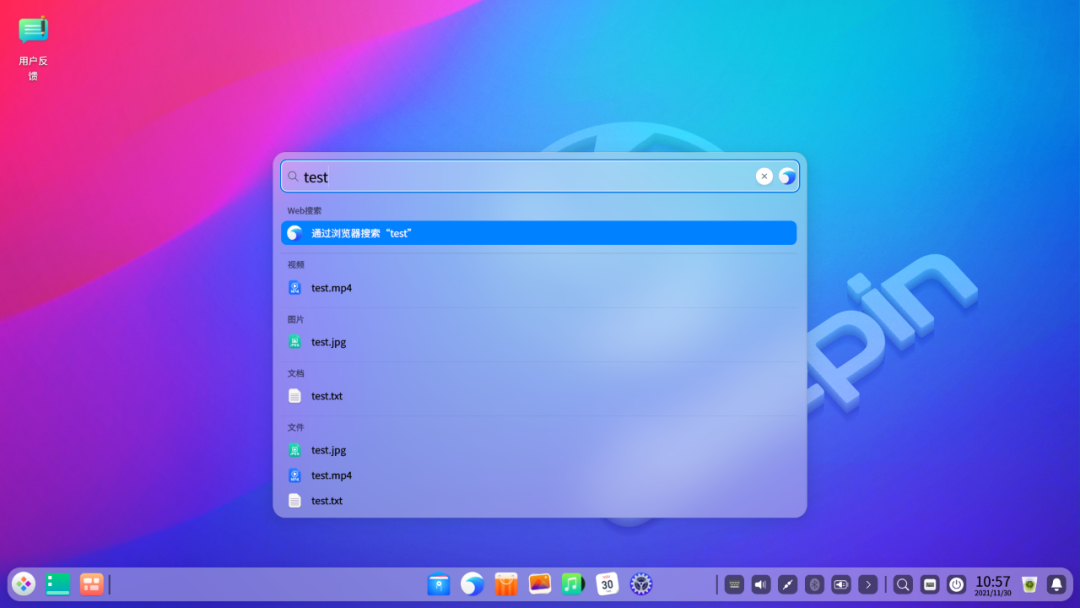Open test.mp4 under the 视频 section
The image size is (1080, 608).
tap(331, 288)
